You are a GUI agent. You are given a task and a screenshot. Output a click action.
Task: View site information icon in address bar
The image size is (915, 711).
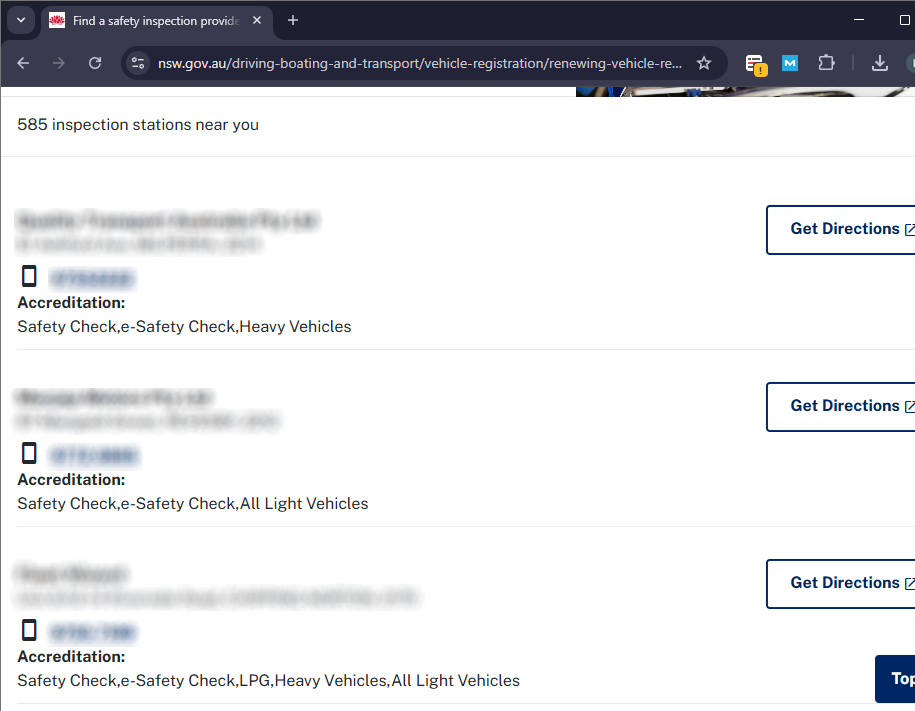(x=138, y=63)
